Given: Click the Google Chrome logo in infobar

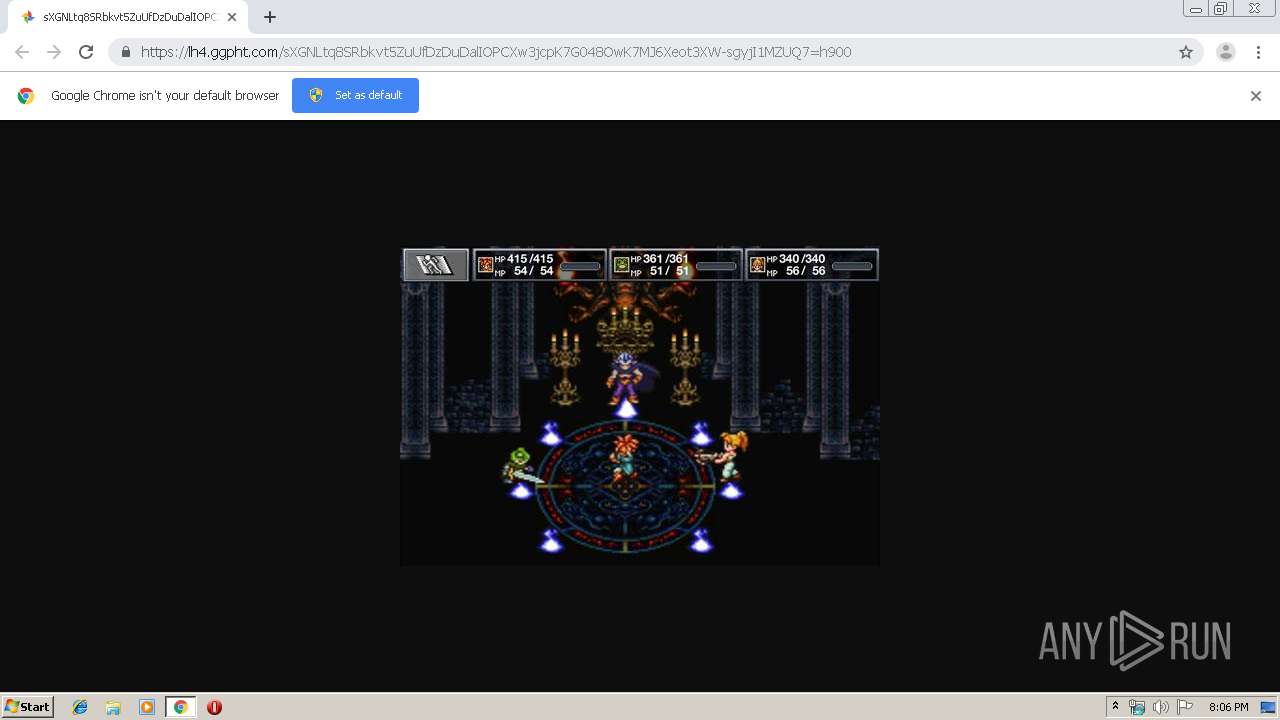Looking at the screenshot, I should point(26,96).
